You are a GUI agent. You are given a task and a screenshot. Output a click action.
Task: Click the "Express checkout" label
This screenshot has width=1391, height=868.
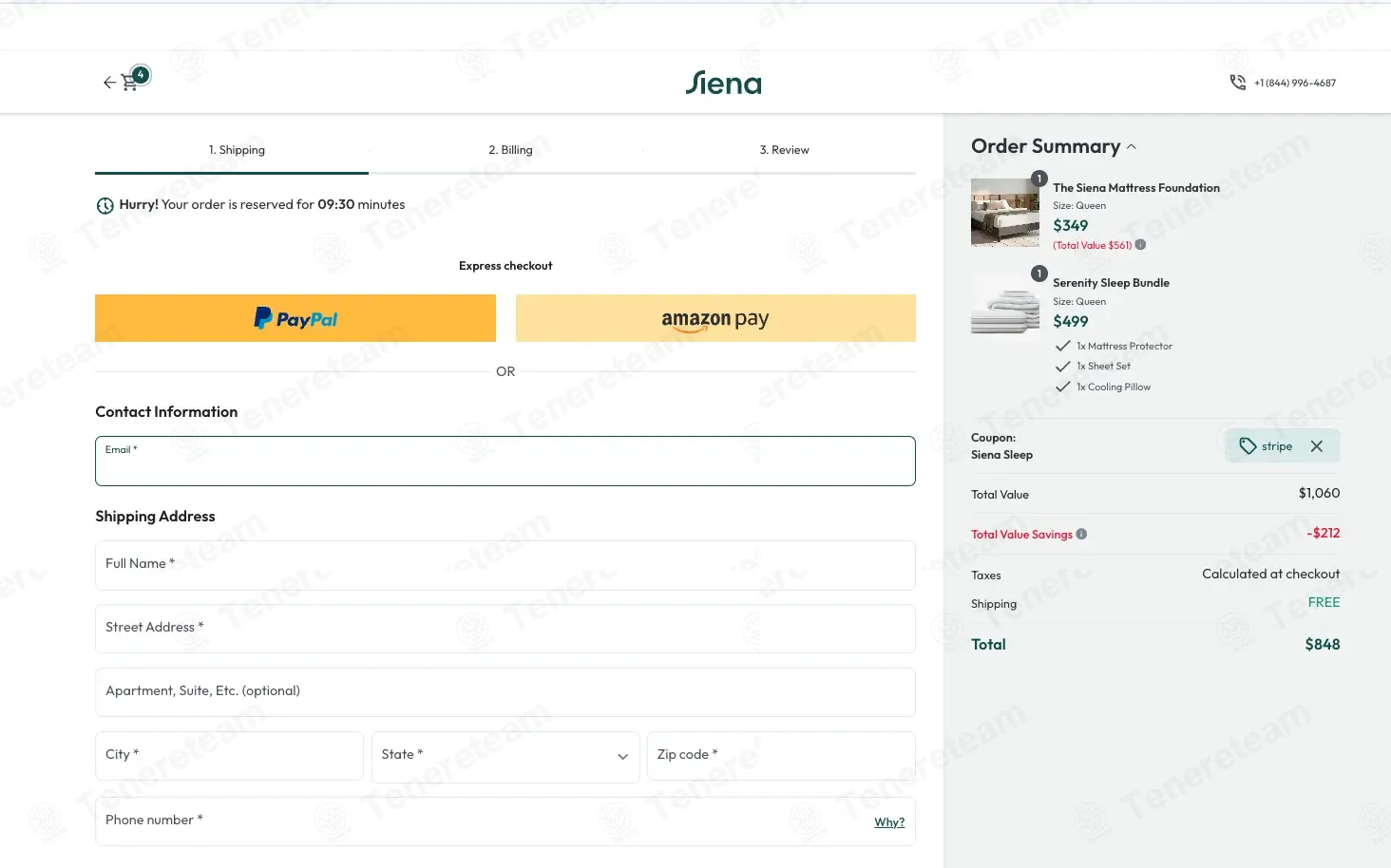click(x=505, y=266)
